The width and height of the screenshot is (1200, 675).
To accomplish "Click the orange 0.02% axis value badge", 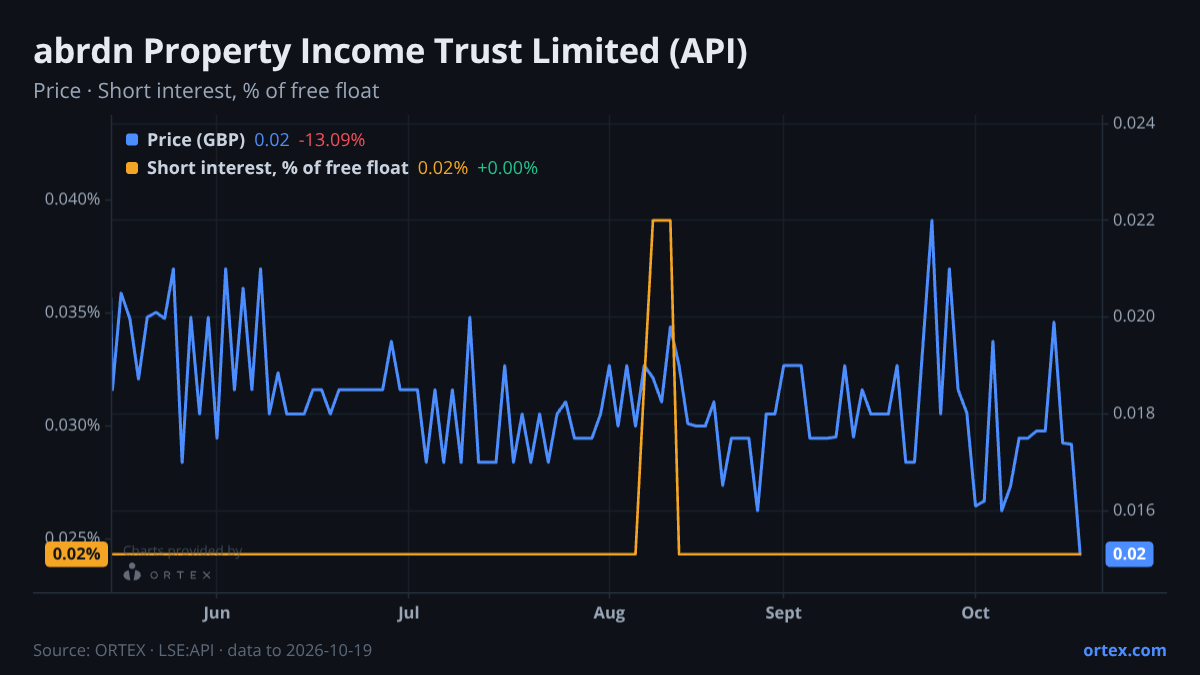I will point(76,554).
